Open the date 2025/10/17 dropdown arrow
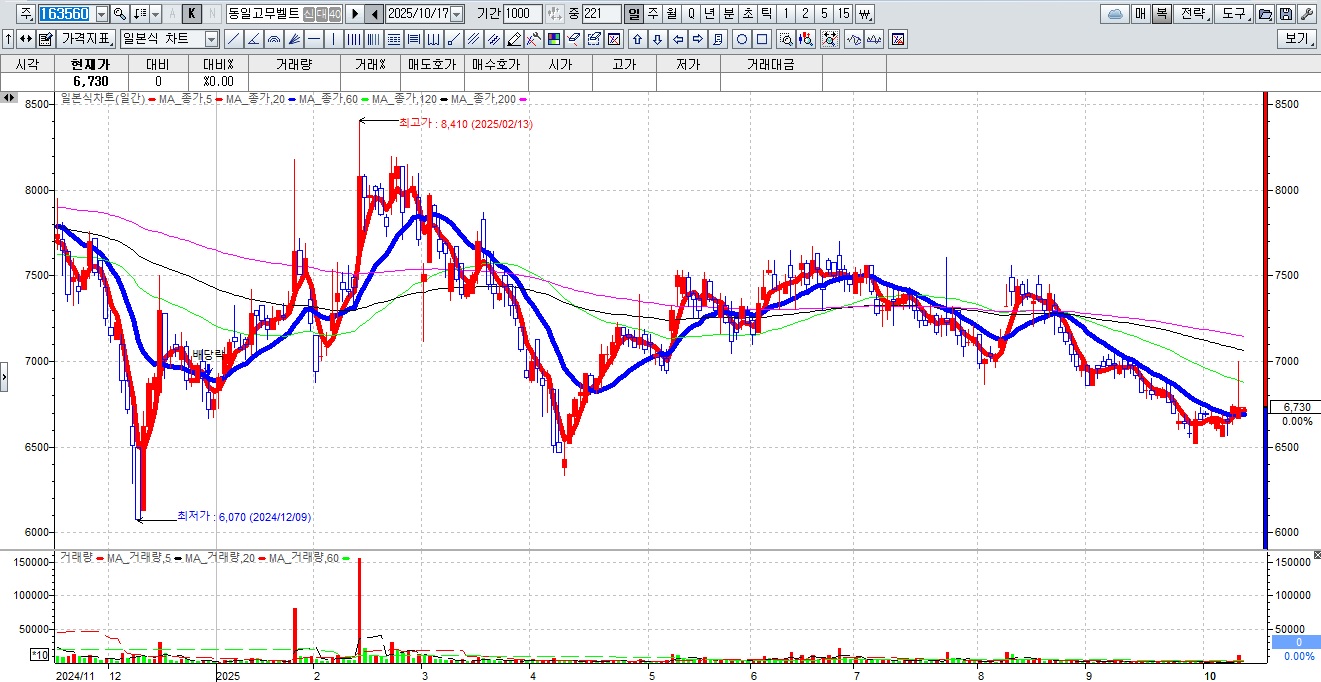The image size is (1321, 682). click(x=457, y=14)
